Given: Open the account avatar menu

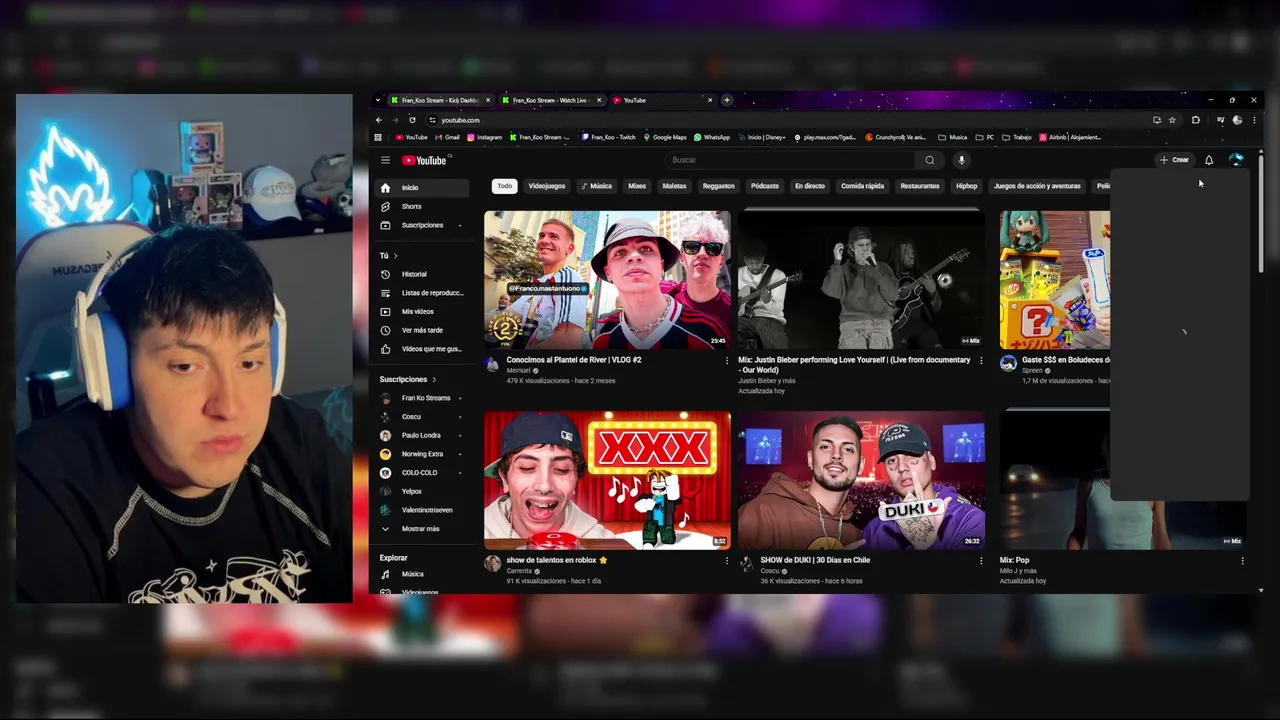Looking at the screenshot, I should pos(1236,160).
